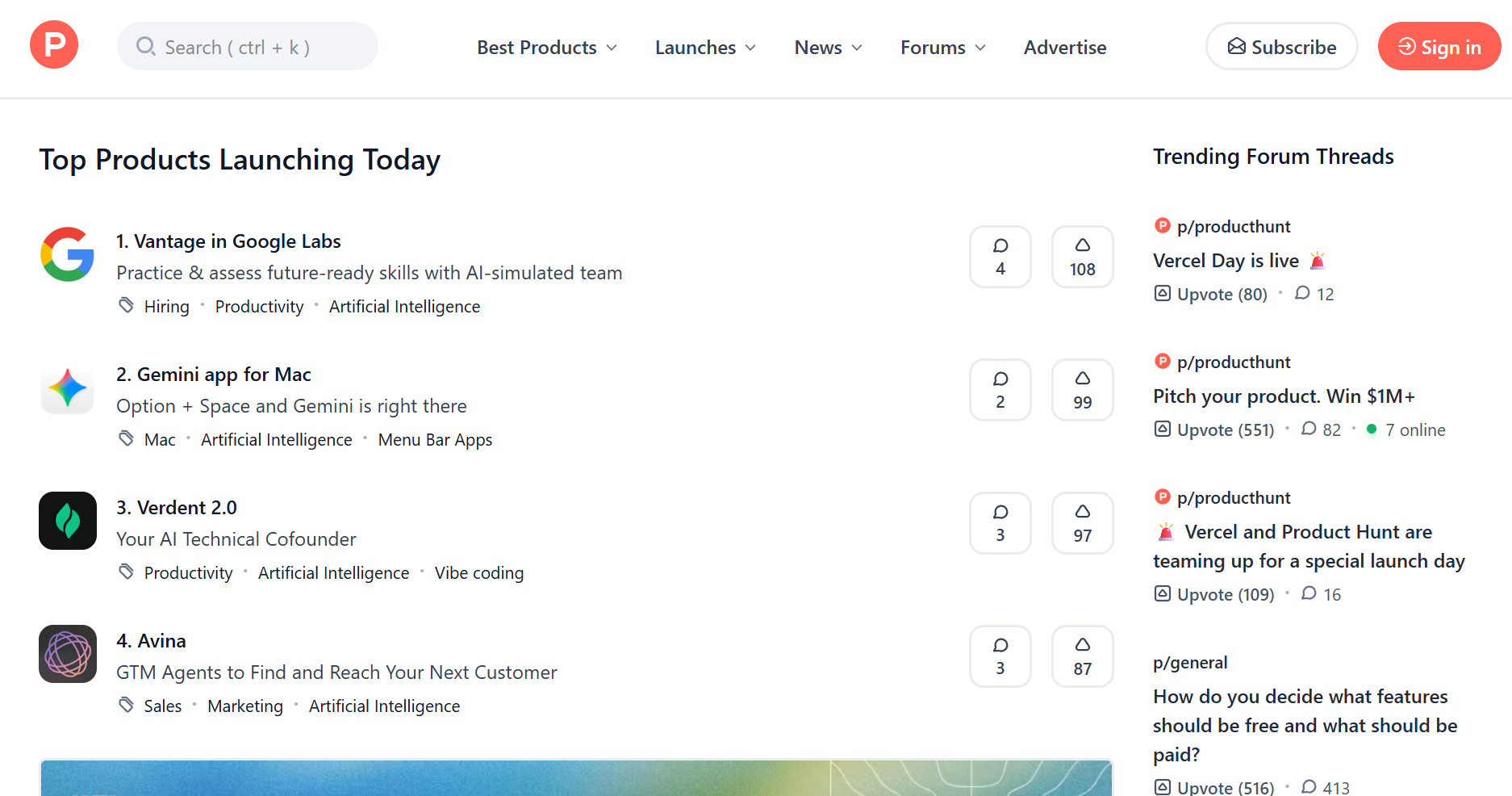Expand the Best Products menu
Image resolution: width=1512 pixels, height=796 pixels.
pyautogui.click(x=547, y=48)
